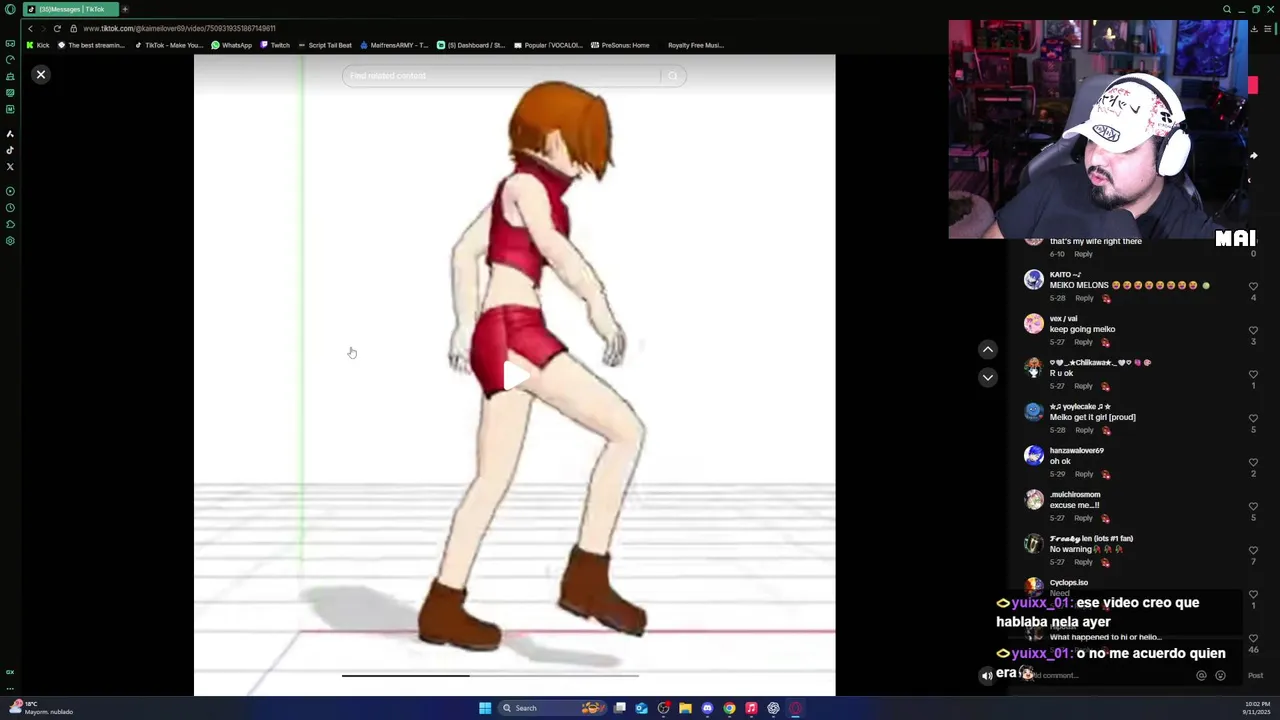
Task: Click the search magnifier in Find related content
Action: 673,76
